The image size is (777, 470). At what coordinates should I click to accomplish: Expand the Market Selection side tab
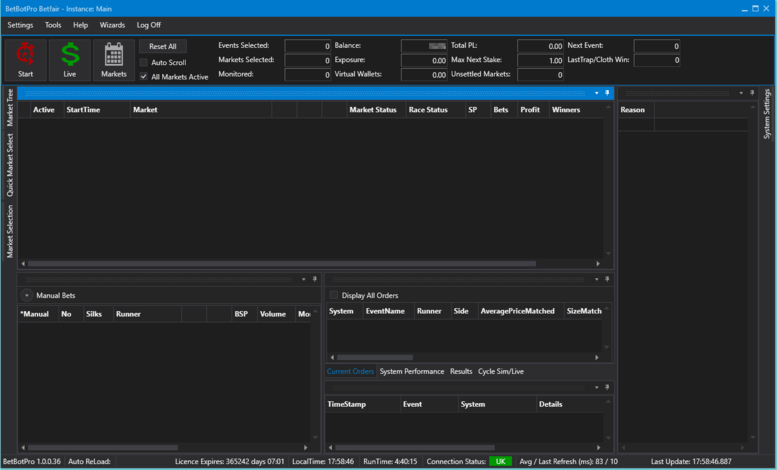tap(10, 232)
